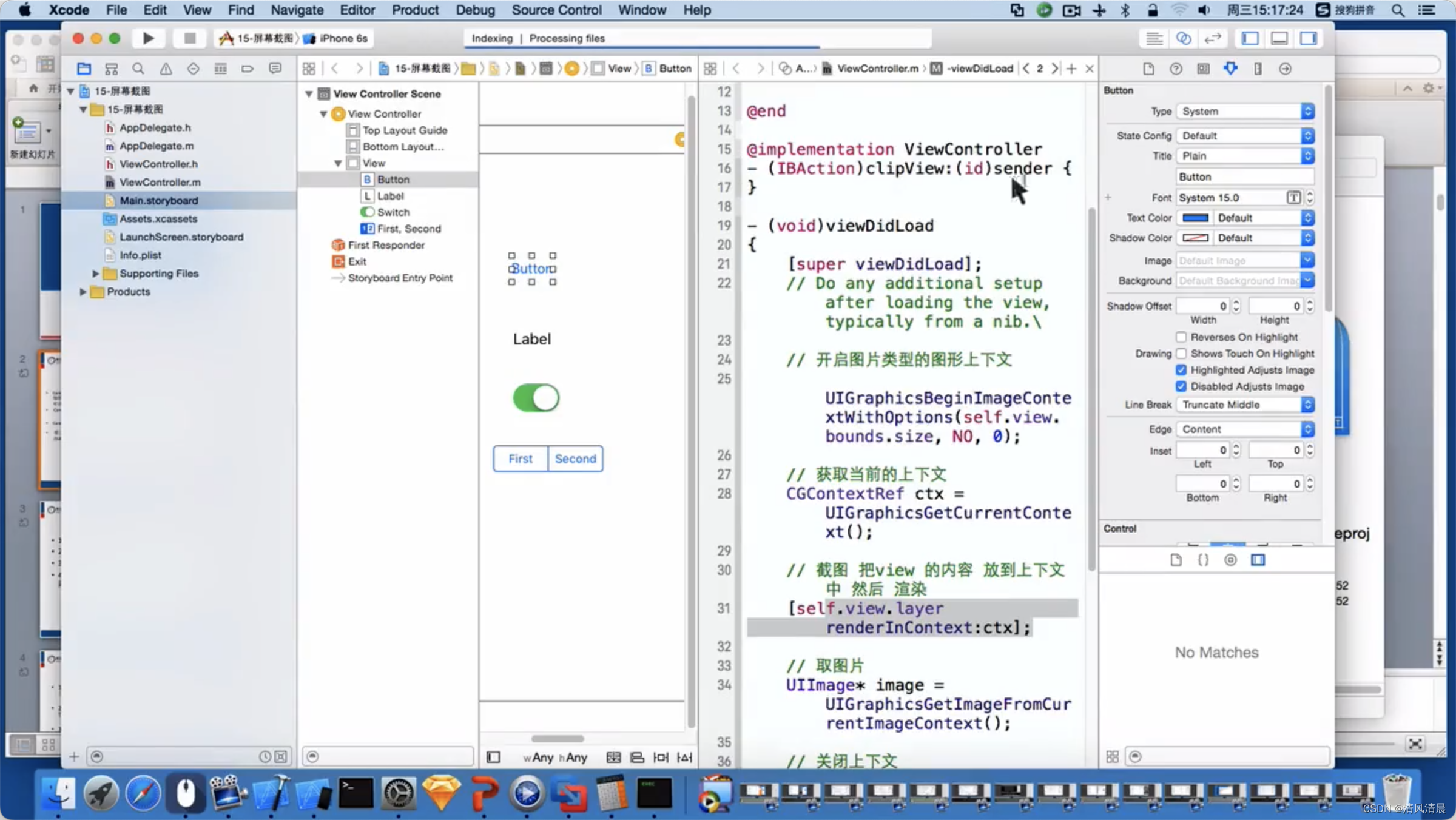Toggle the Reverses On Highlight checkbox
The width and height of the screenshot is (1456, 820).
(x=1181, y=336)
